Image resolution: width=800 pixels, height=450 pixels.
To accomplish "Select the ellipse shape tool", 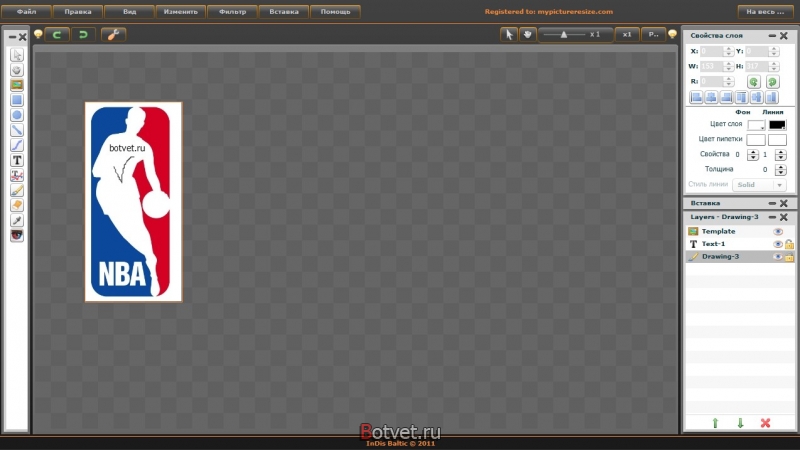I will coord(17,115).
